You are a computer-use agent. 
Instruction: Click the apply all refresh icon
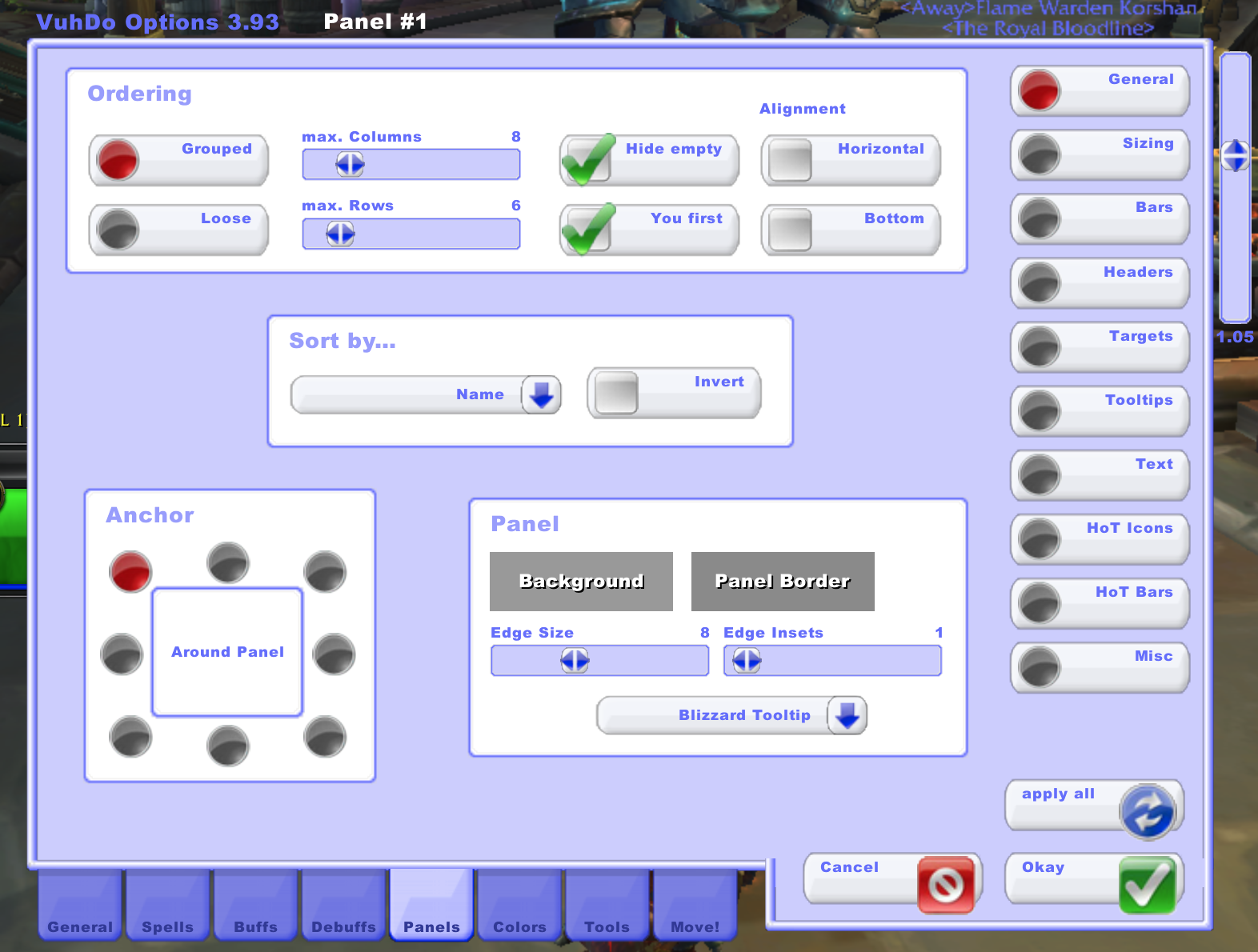(1148, 811)
